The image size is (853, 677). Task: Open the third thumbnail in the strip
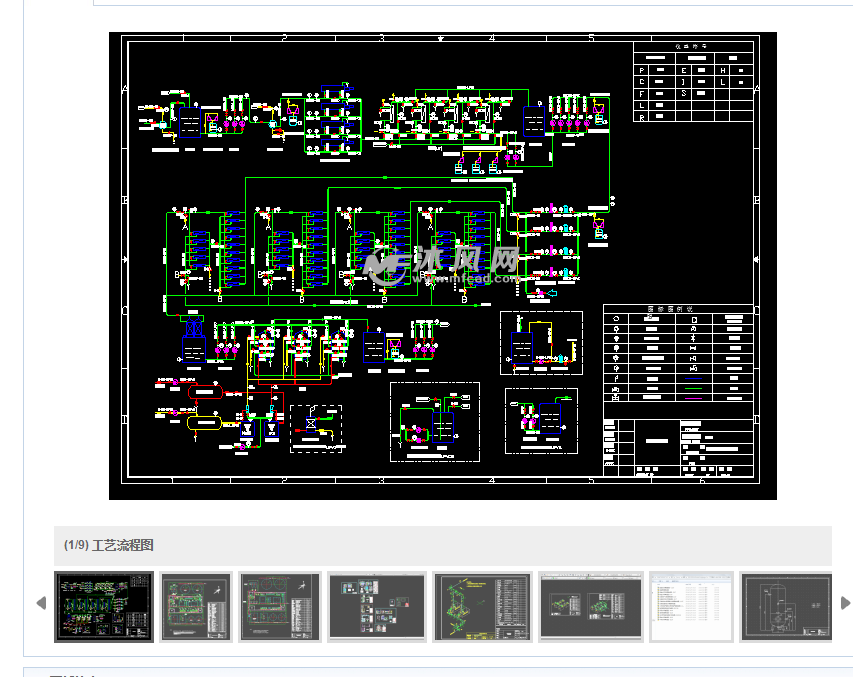pos(280,607)
